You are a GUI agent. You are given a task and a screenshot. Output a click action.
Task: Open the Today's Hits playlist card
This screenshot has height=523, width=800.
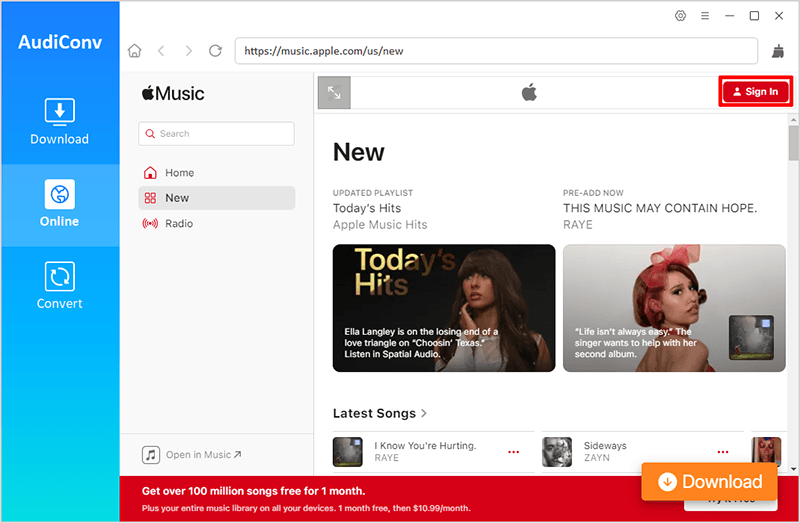click(x=444, y=308)
